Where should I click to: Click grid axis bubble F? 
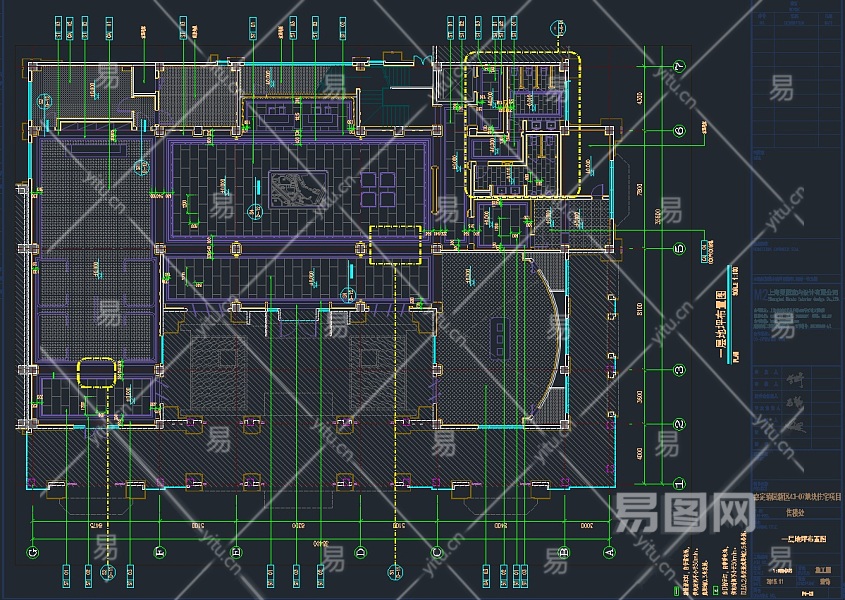[160, 553]
